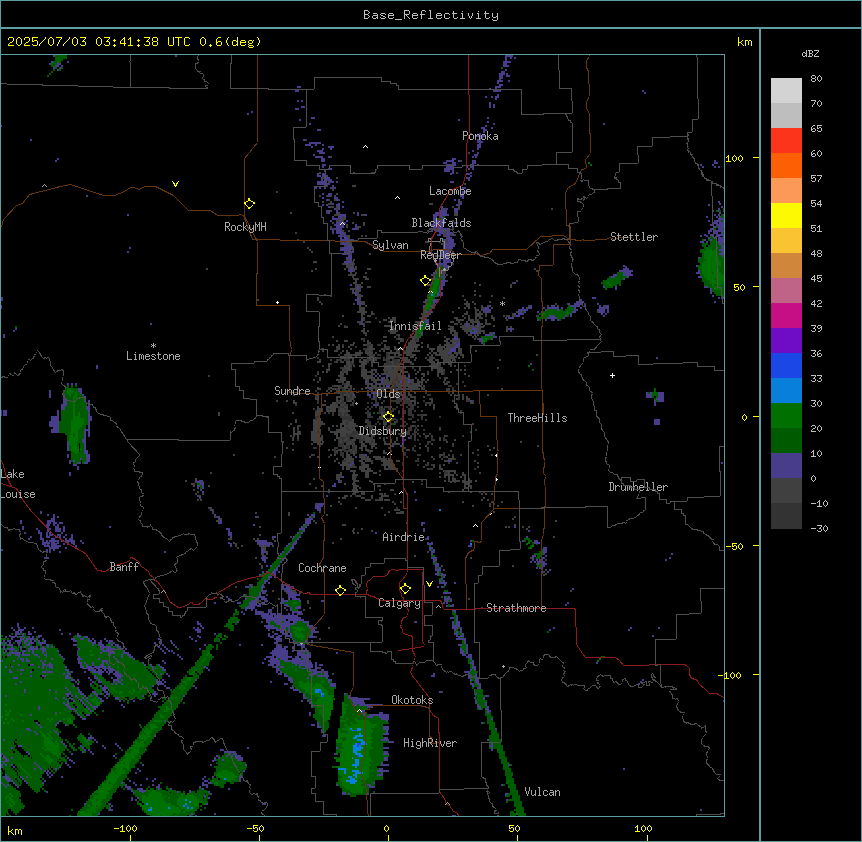Select the blue 36-33 dBZ legend swatch
The image size is (862, 842).
pos(786,366)
